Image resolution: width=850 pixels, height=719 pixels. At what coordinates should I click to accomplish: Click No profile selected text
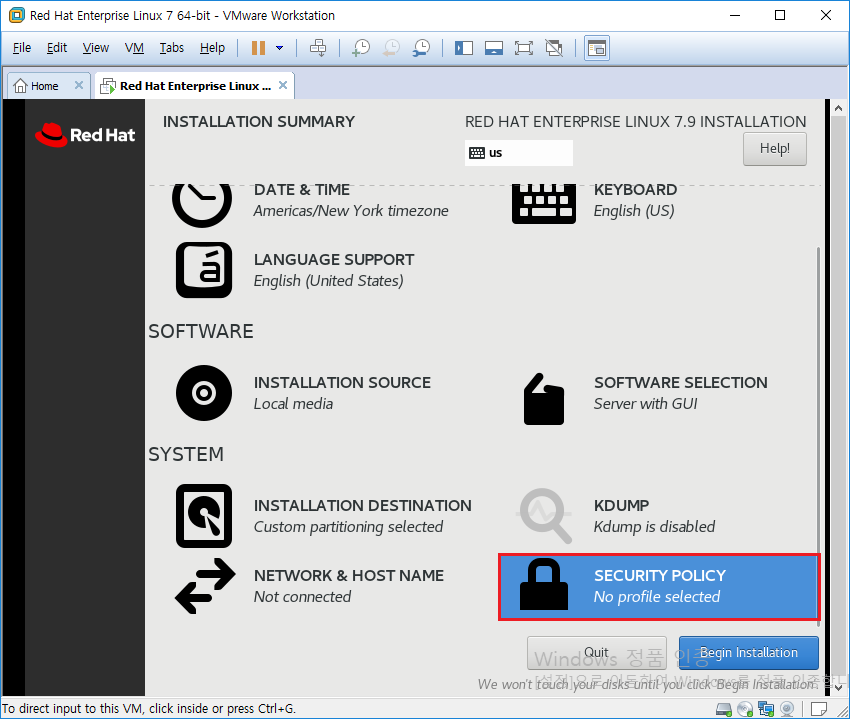pos(656,597)
